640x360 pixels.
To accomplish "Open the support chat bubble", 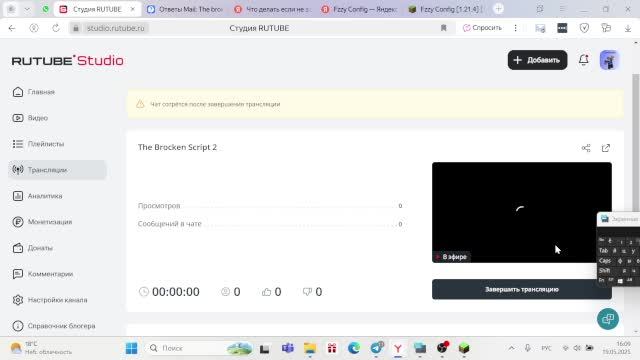I will (608, 319).
